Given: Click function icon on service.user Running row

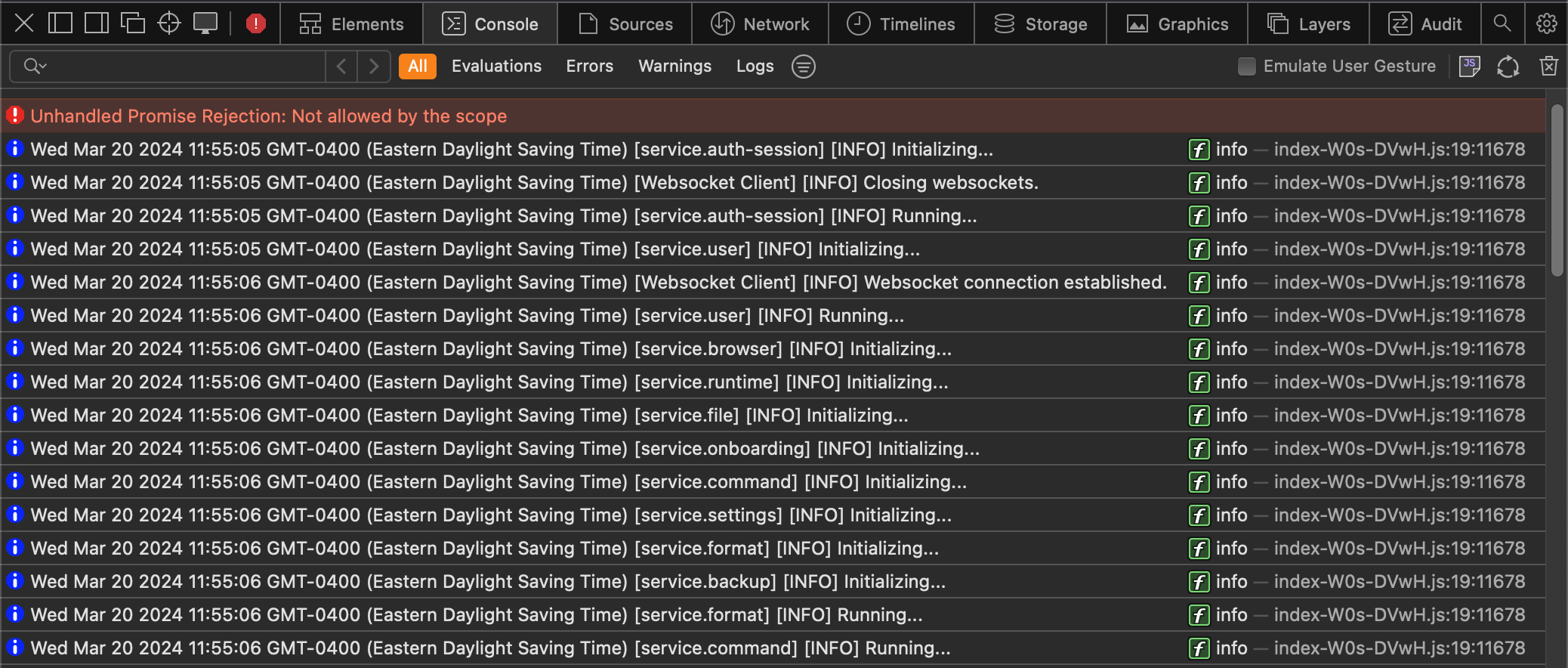Looking at the screenshot, I should tap(1199, 316).
